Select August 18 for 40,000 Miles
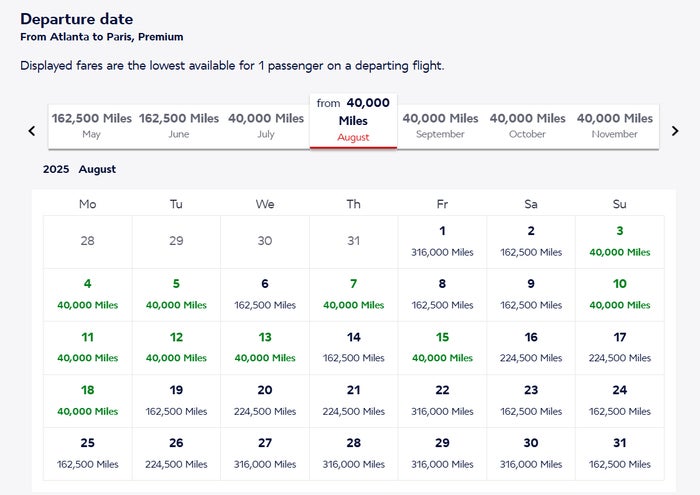The image size is (700, 495). 88,401
